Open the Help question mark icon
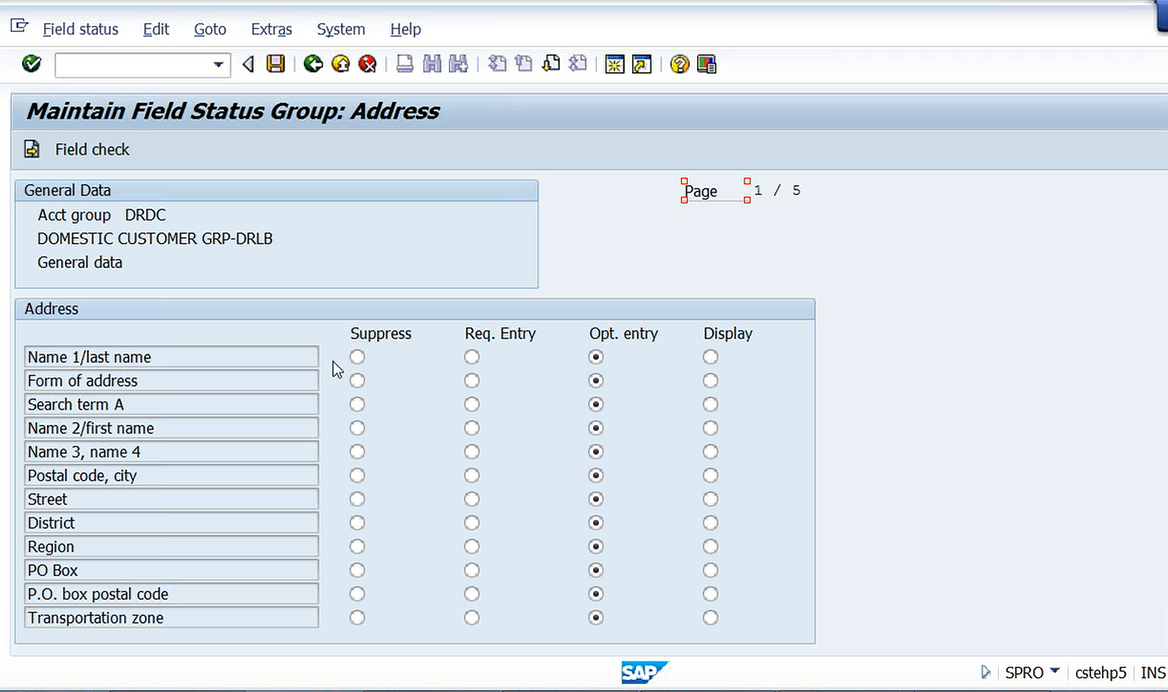Image resolution: width=1168 pixels, height=692 pixels. tap(679, 65)
